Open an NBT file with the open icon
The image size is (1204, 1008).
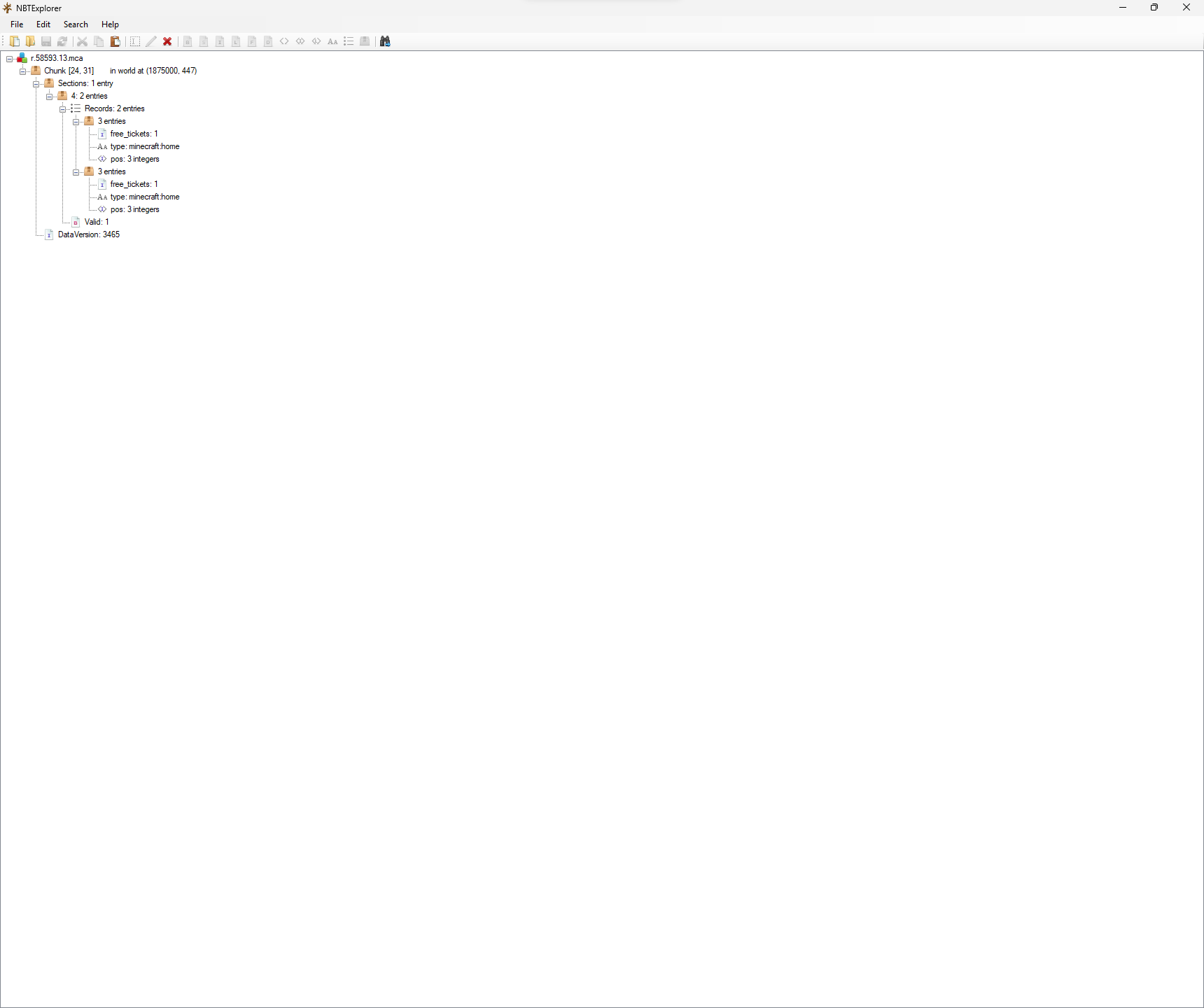click(x=15, y=41)
